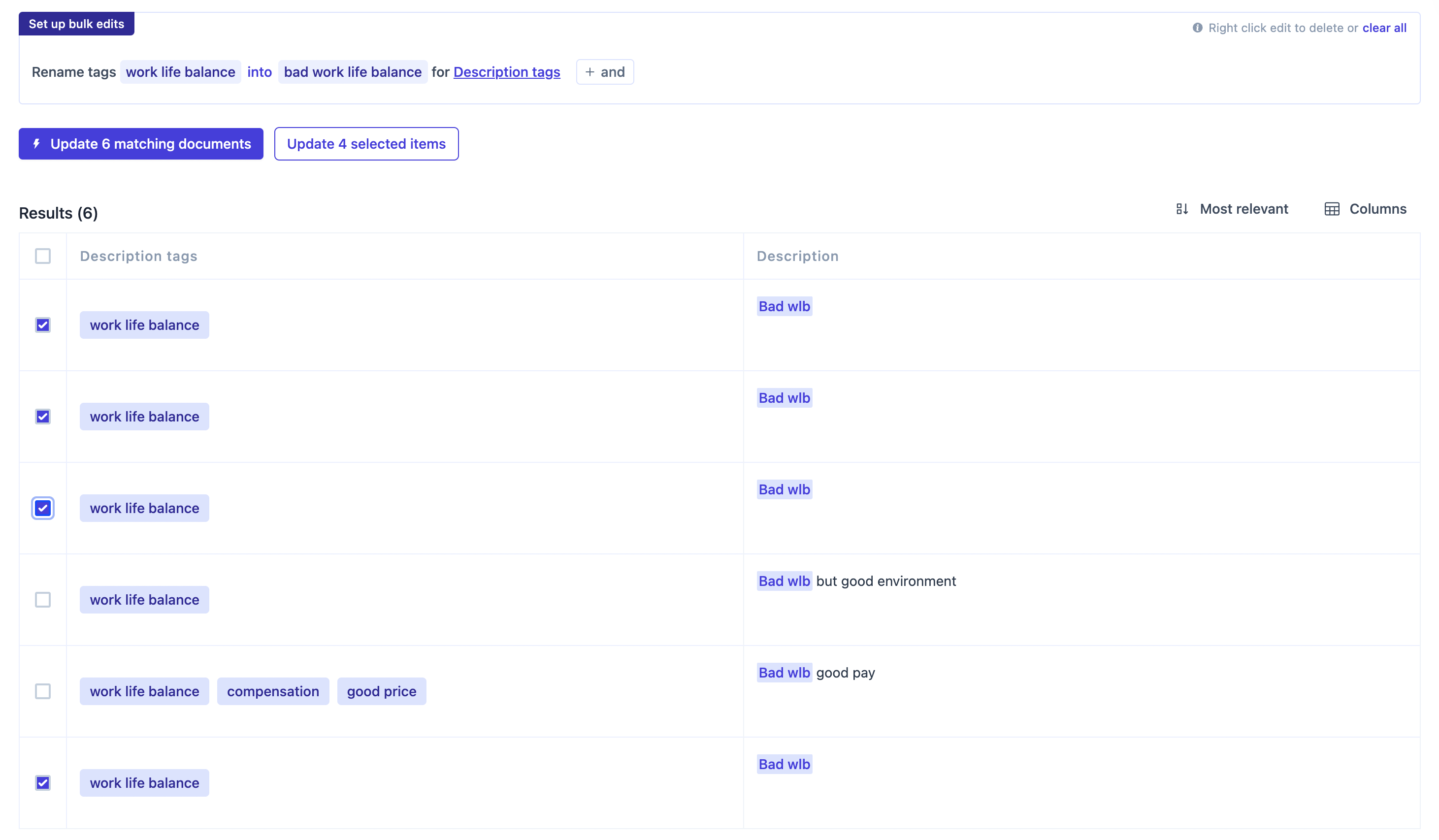Click the 'good price' tag chip

pyautogui.click(x=382, y=691)
